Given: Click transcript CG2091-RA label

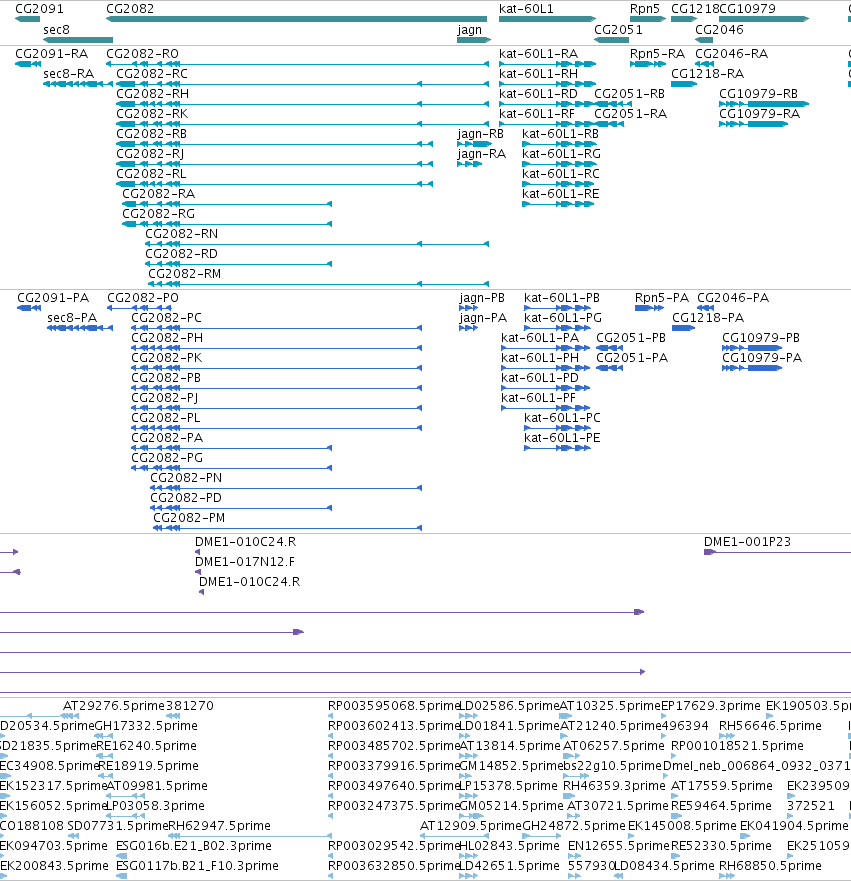Looking at the screenshot, I should 52,54.
